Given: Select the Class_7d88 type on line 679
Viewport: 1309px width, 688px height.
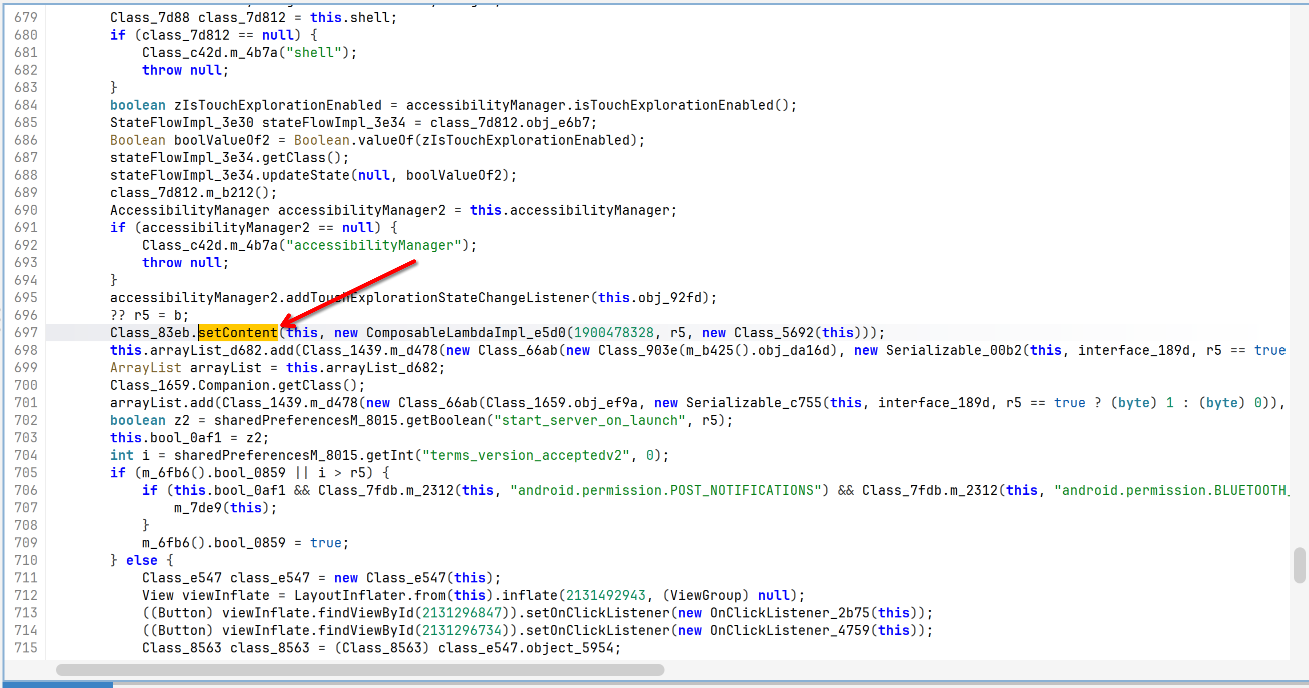Looking at the screenshot, I should 150,18.
